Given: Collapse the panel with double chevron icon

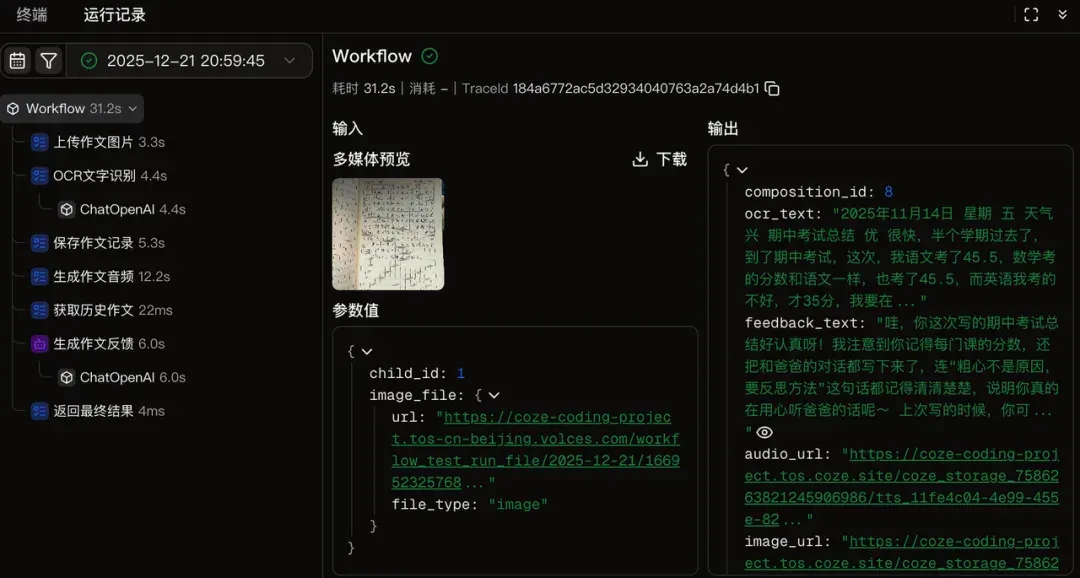Looking at the screenshot, I should 1063,14.
